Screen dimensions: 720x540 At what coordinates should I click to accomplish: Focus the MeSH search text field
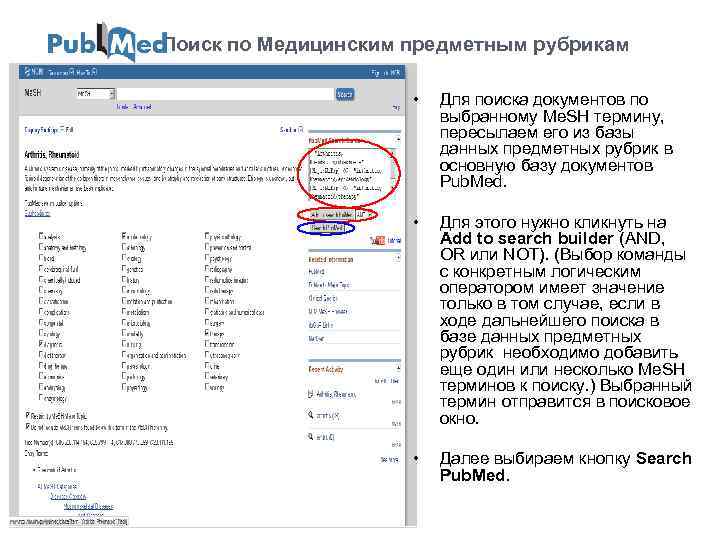pos(225,94)
